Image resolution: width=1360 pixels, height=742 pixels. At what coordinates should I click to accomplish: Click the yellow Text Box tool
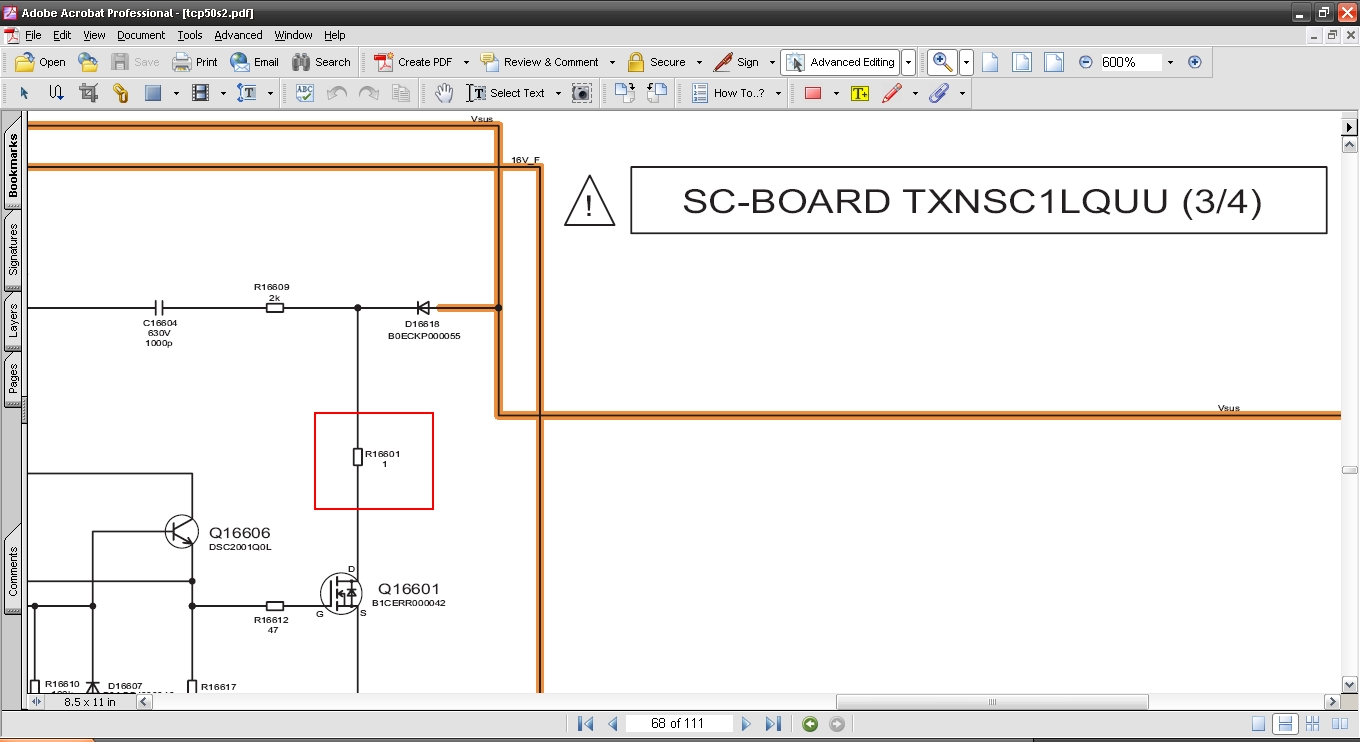[859, 93]
